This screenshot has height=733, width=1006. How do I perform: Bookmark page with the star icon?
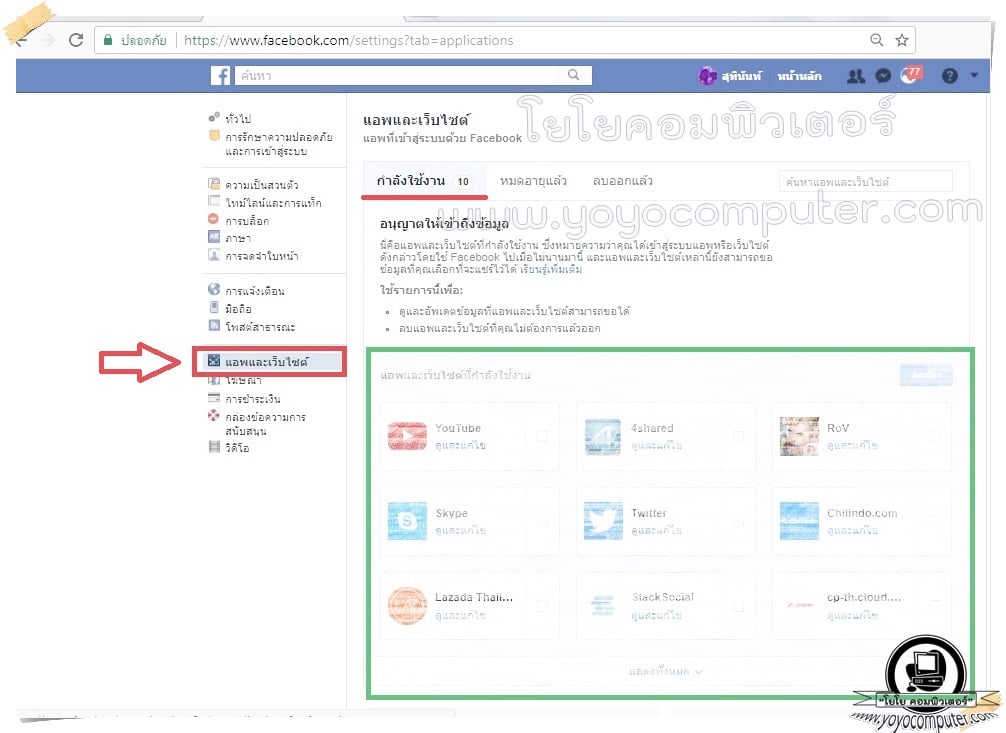[902, 40]
